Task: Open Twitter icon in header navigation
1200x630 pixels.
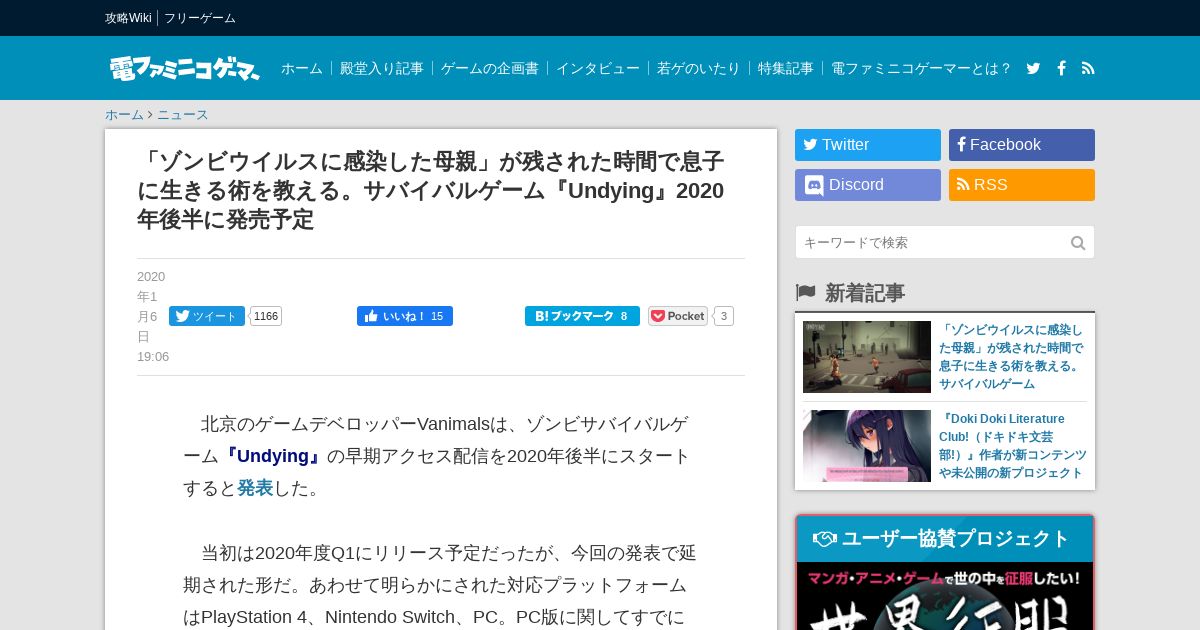Action: click(x=1033, y=68)
